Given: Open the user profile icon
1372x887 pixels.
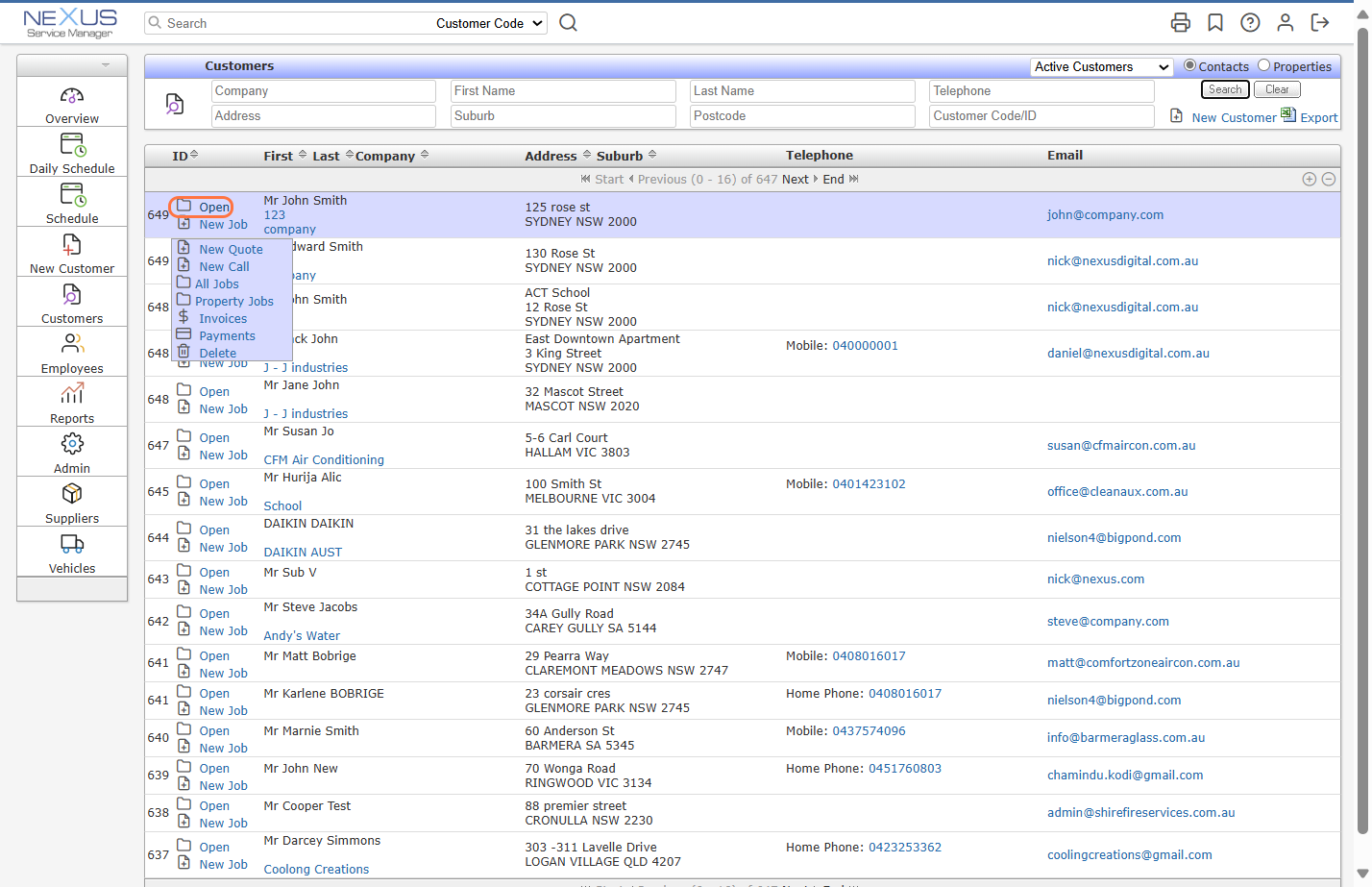Looking at the screenshot, I should tap(1285, 22).
